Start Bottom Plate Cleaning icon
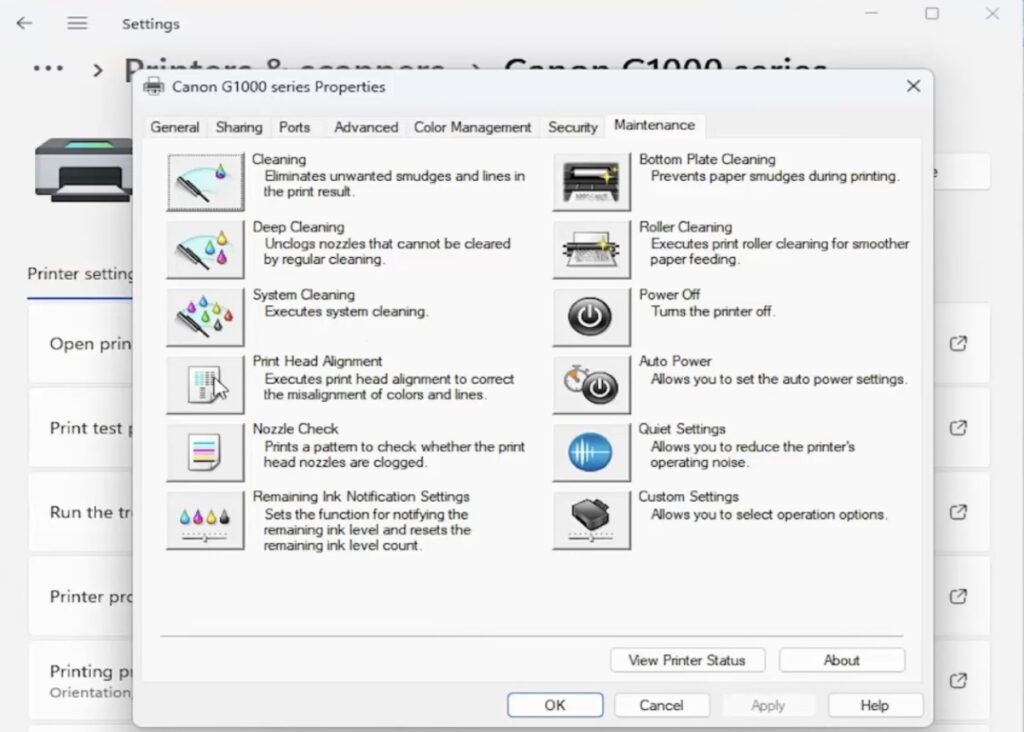The width and height of the screenshot is (1024, 732). point(592,182)
